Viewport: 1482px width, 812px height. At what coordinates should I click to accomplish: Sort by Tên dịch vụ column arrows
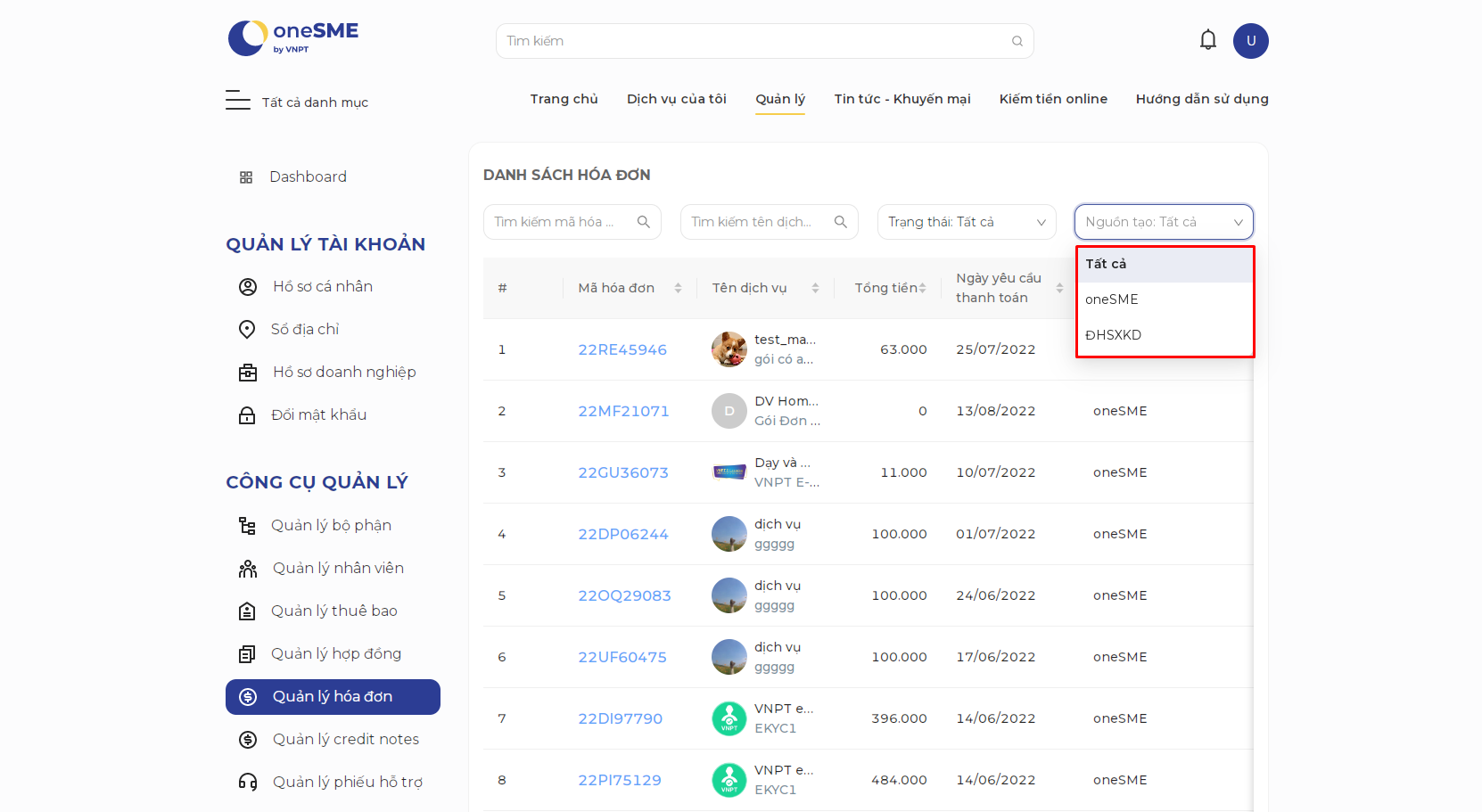[x=815, y=288]
